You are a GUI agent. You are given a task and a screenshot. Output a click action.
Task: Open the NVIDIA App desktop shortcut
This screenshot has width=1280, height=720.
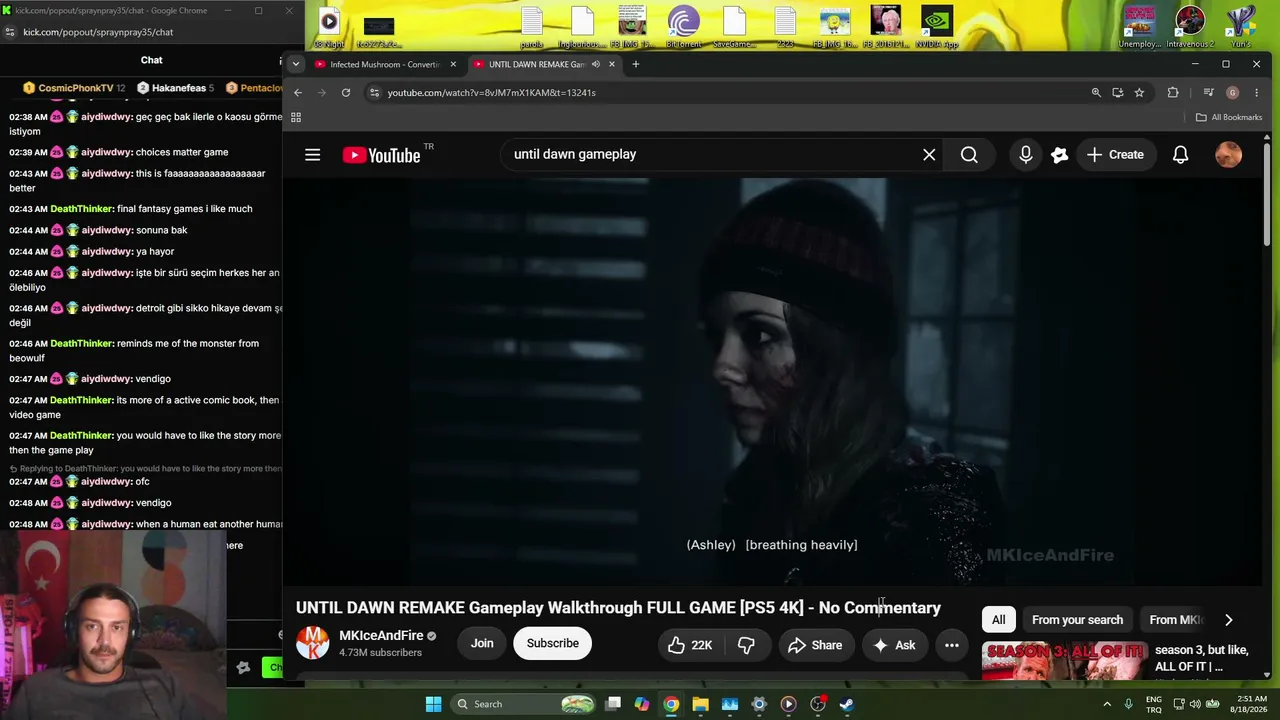click(937, 28)
